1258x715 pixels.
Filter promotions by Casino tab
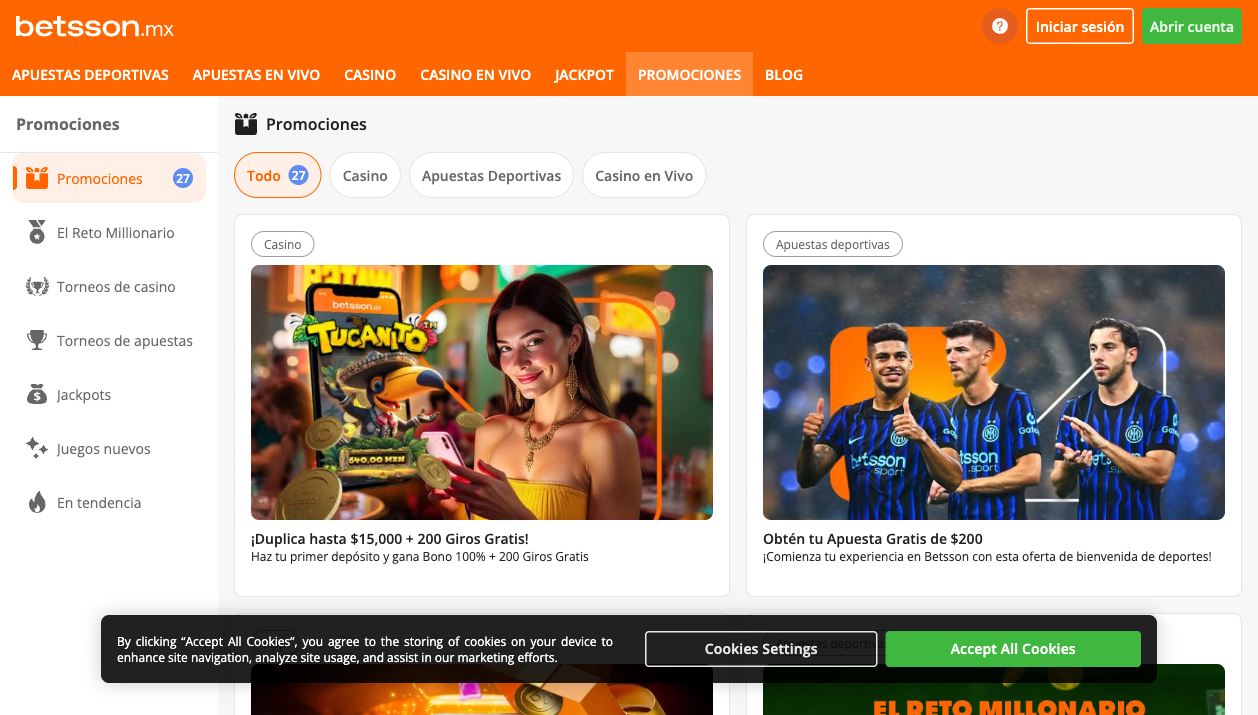(x=365, y=175)
